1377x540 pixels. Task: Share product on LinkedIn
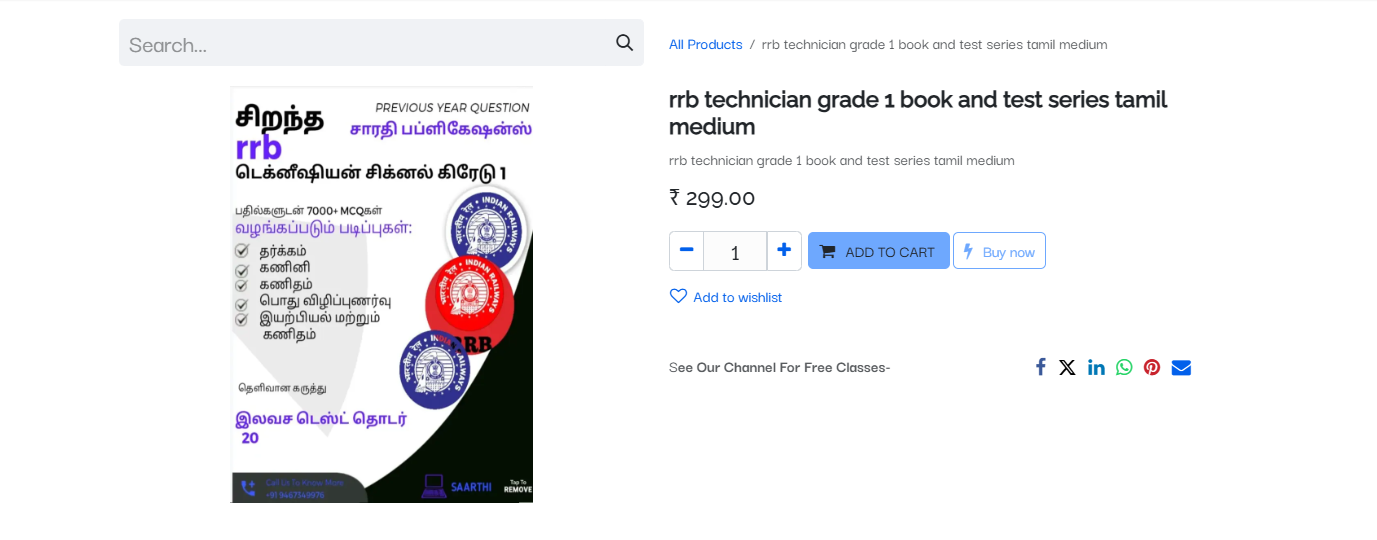[1096, 367]
